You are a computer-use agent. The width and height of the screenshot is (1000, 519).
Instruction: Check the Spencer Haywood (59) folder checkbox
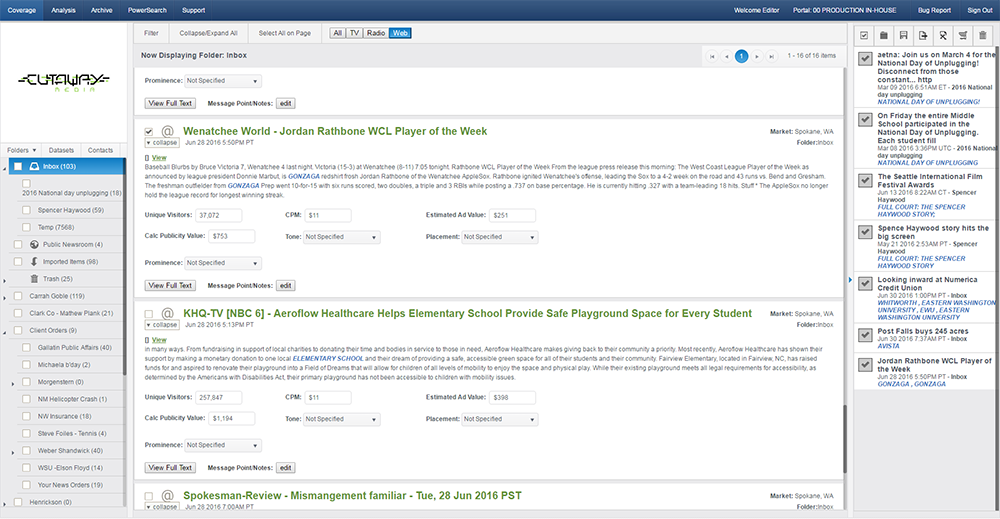click(26, 210)
